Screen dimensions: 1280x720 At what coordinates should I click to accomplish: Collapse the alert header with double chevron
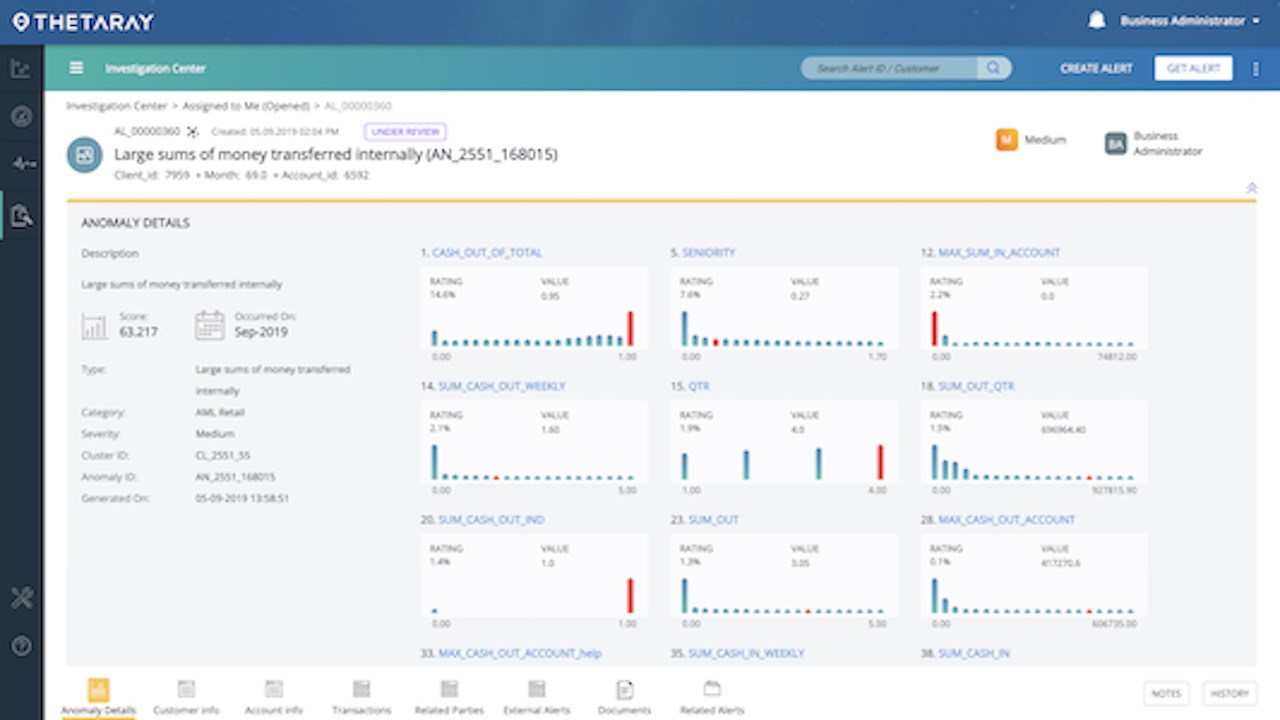[x=1251, y=188]
